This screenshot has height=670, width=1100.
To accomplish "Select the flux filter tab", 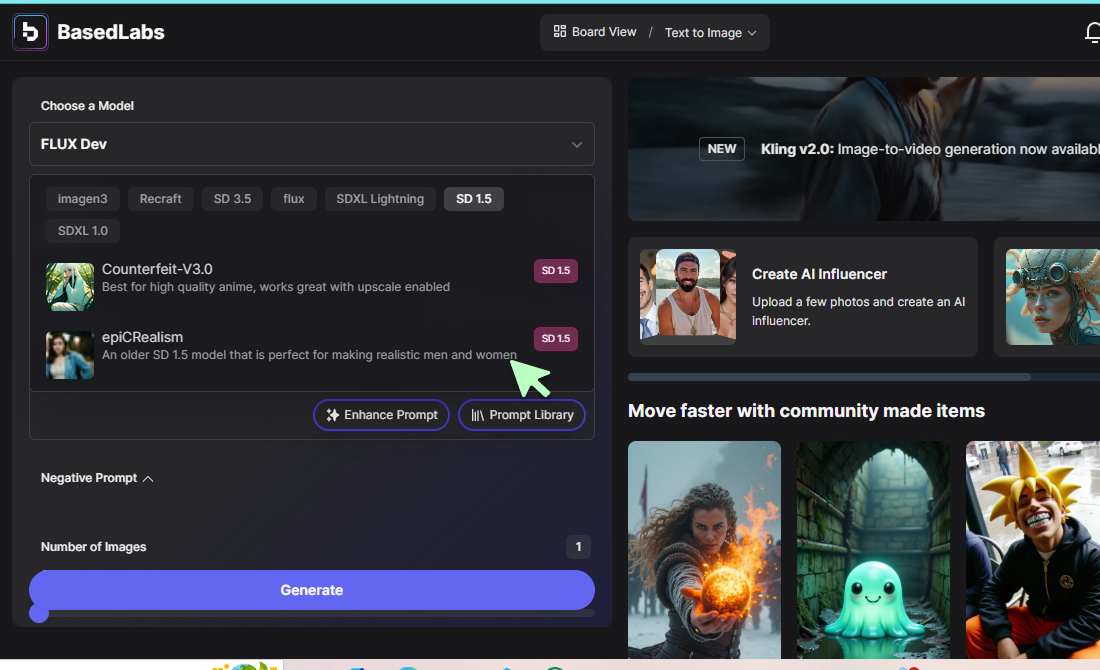I will tap(294, 199).
